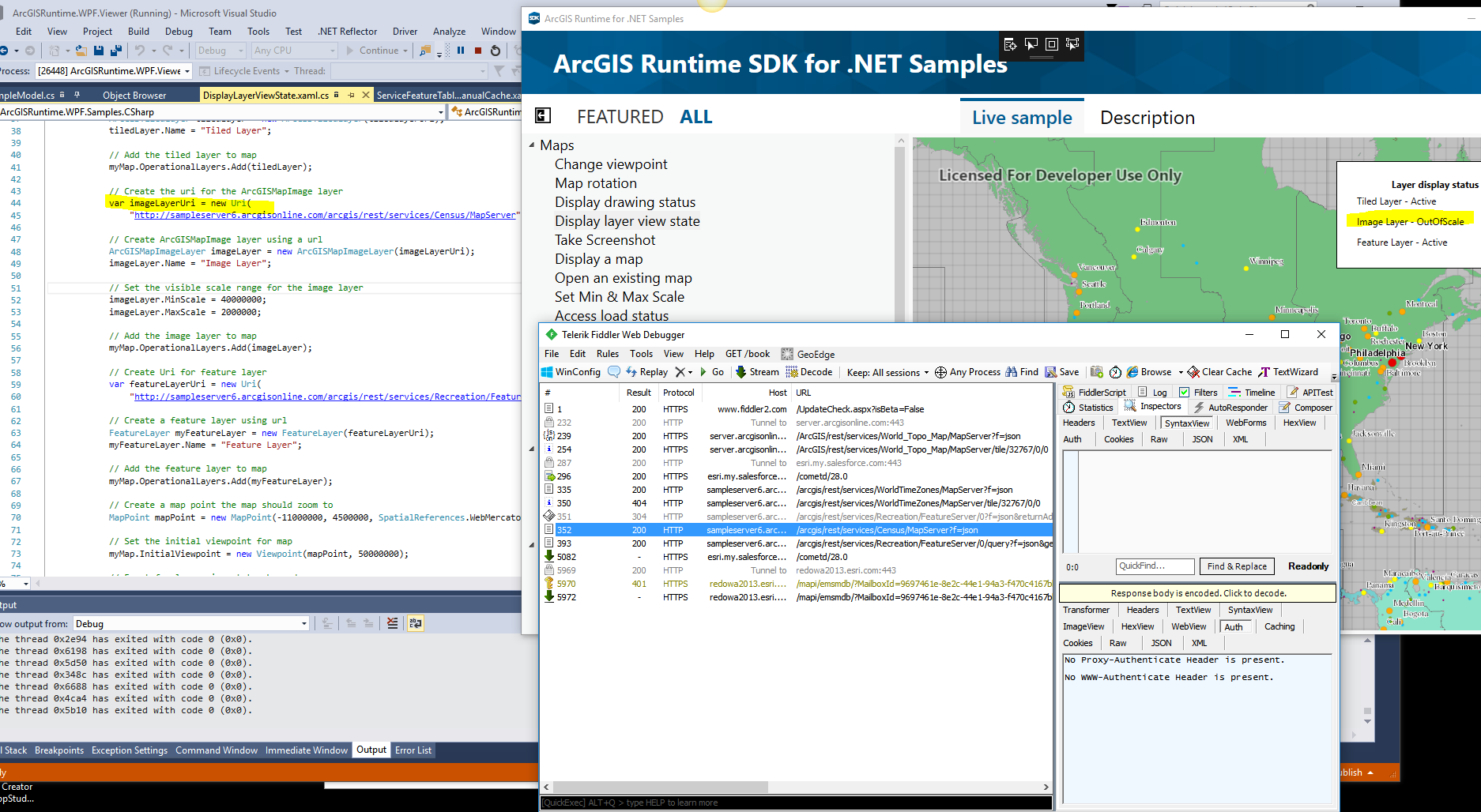
Task: Open the Any CPU platform dropdown
Action: tap(295, 51)
